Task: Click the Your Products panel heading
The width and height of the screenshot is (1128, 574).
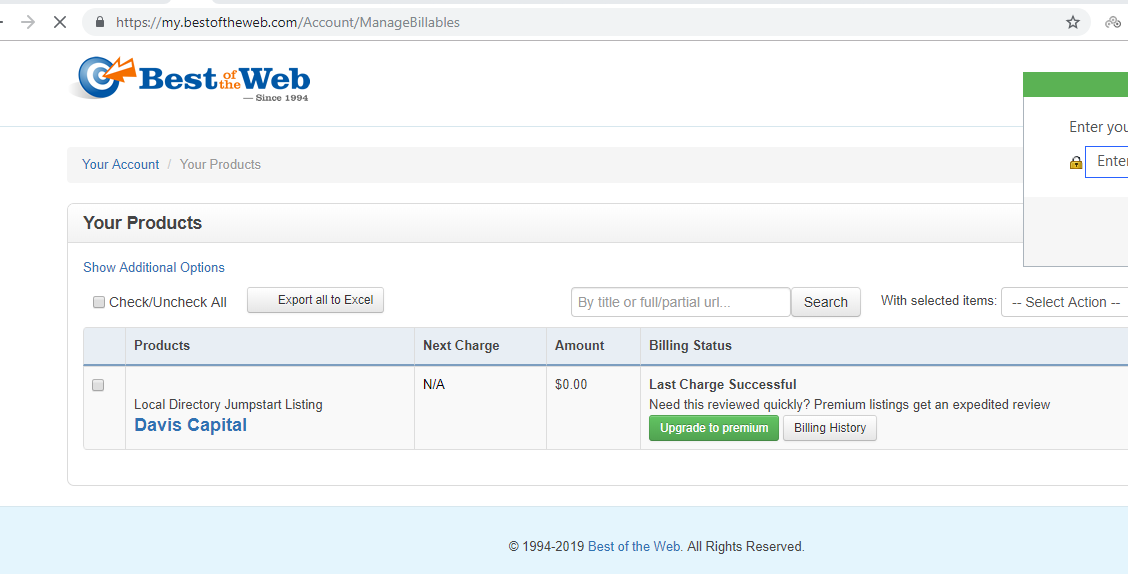Action: (142, 223)
